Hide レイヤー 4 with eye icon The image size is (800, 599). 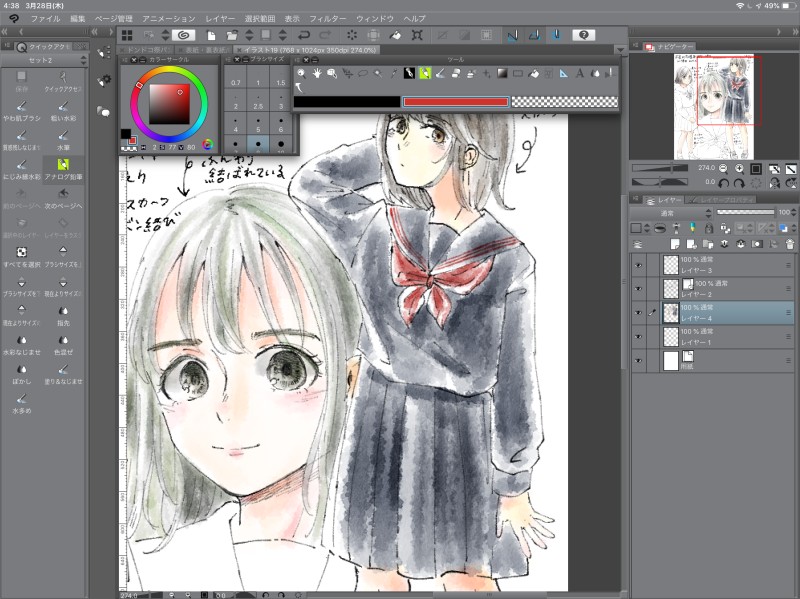(x=638, y=313)
